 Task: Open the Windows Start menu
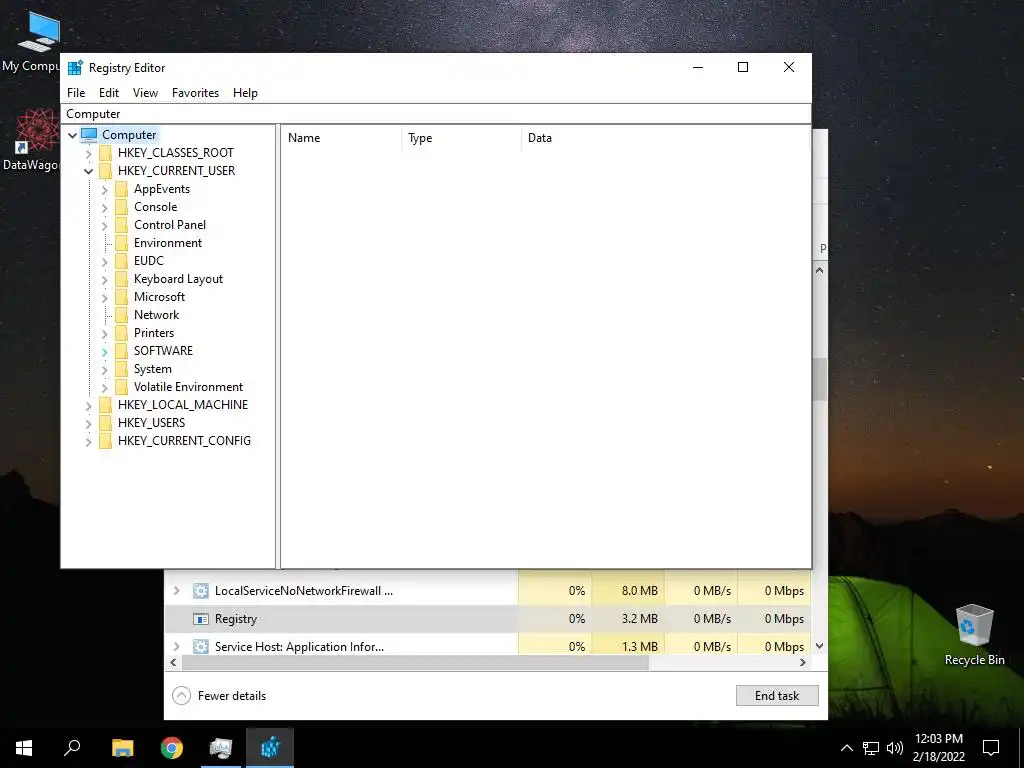click(24, 748)
